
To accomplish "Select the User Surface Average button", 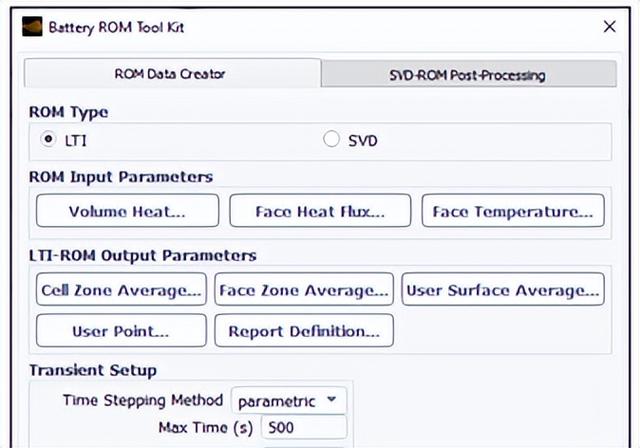I will pyautogui.click(x=503, y=290).
